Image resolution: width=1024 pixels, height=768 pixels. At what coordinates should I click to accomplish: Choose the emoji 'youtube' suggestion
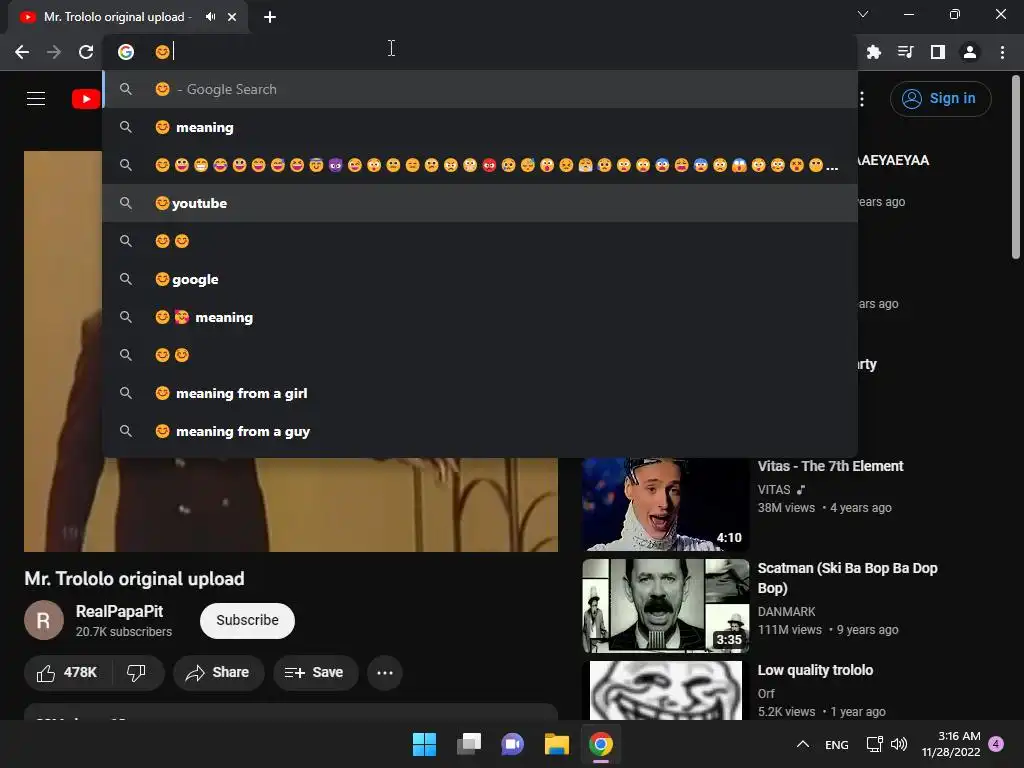[479, 203]
